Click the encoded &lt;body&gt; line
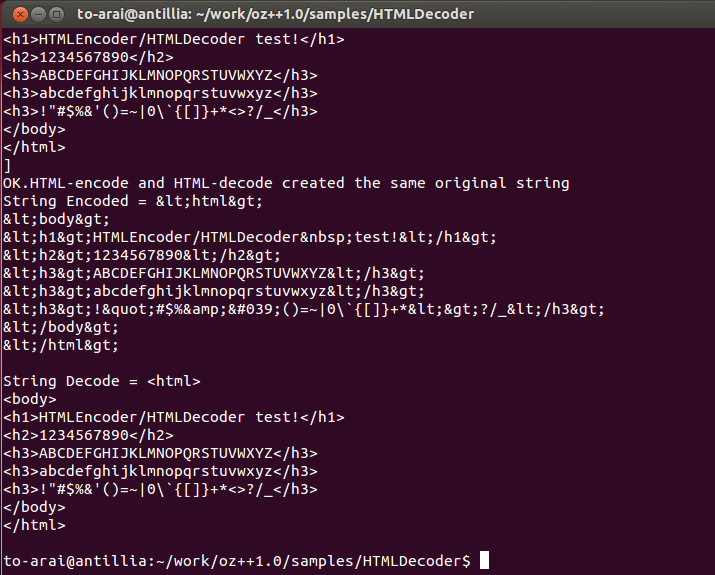This screenshot has width=715, height=575. pos(57,219)
